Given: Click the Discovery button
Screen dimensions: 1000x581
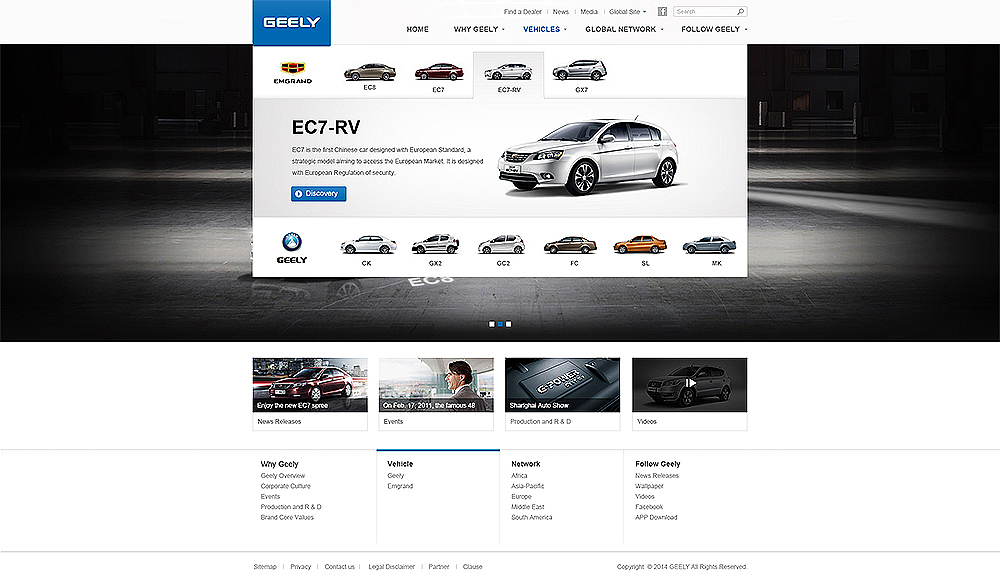Looking at the screenshot, I should click(x=318, y=194).
